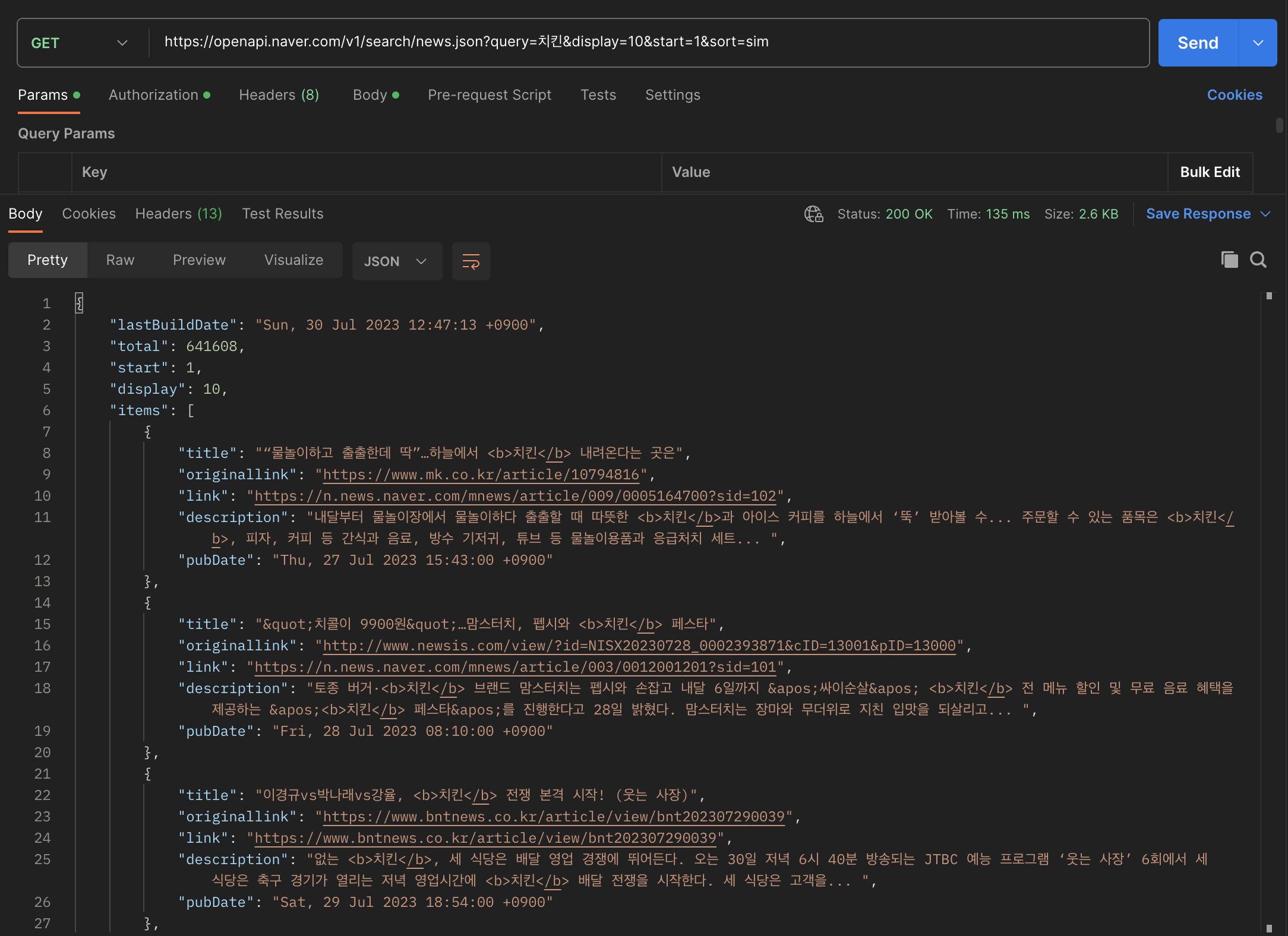Switch to the Params tab
The image size is (1288, 936).
pyautogui.click(x=49, y=95)
